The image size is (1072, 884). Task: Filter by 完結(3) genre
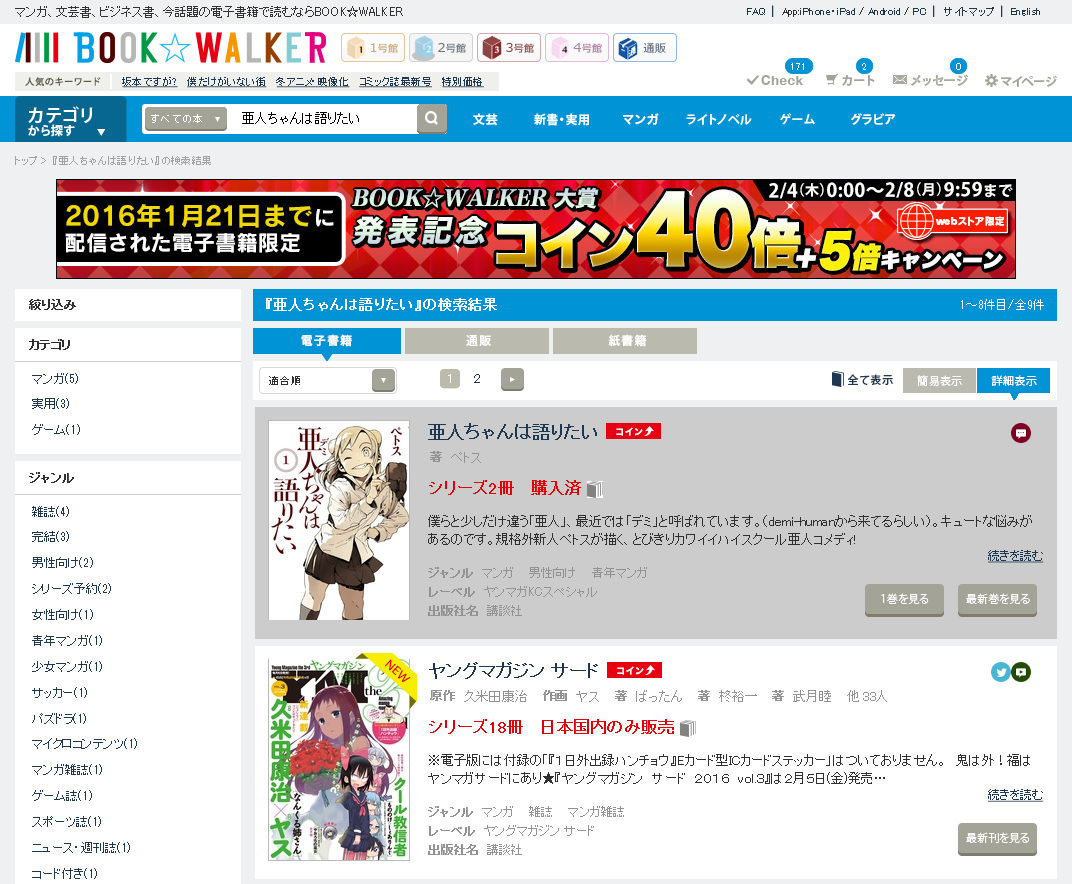pos(51,537)
